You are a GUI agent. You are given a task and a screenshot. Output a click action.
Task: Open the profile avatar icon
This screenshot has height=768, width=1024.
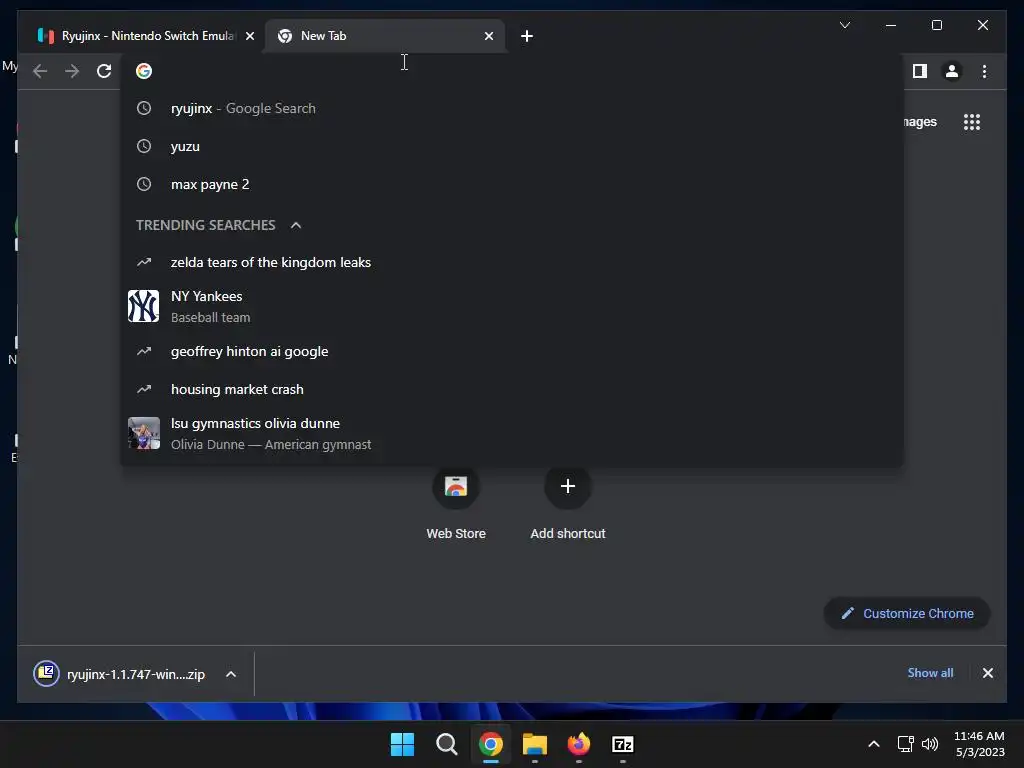[952, 71]
